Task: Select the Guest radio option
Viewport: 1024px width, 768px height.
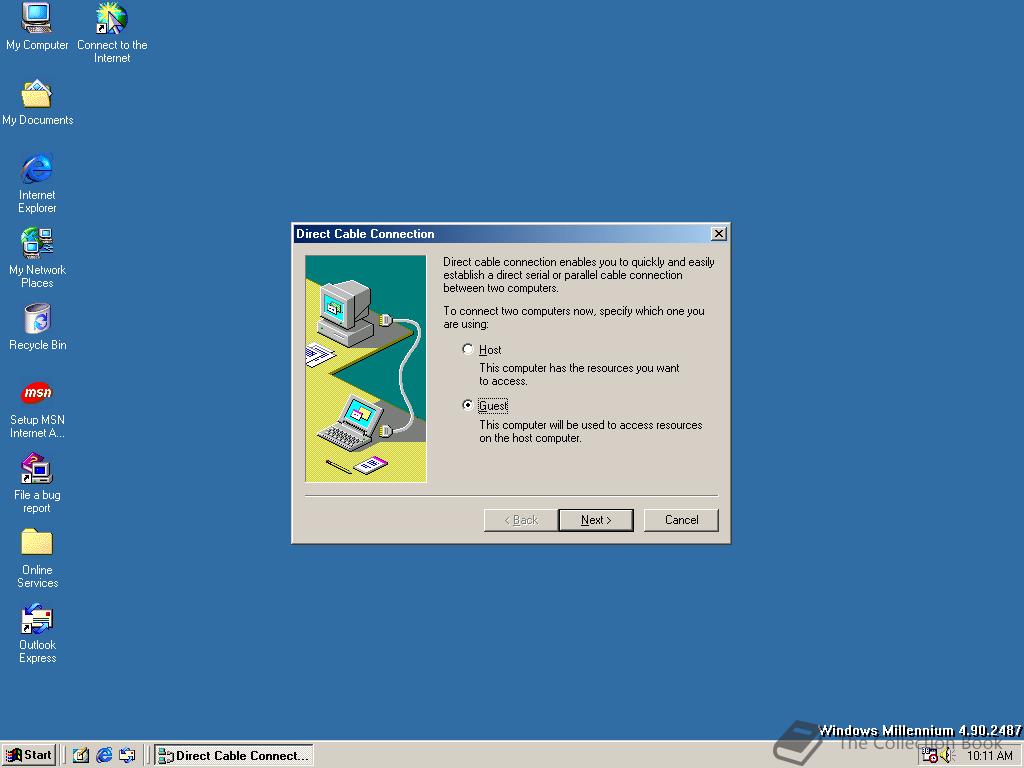Action: point(468,406)
